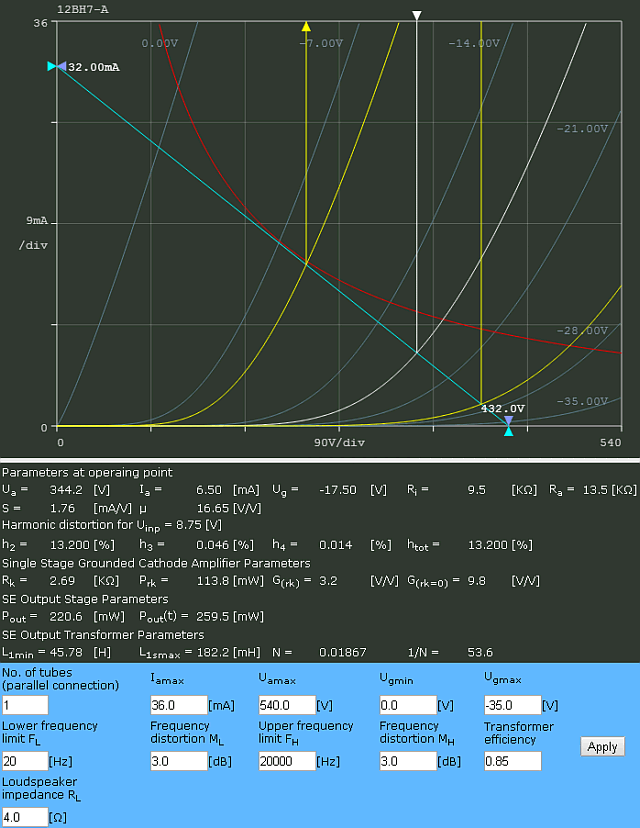
Task: Select the Ugmin input field
Action: click(x=407, y=705)
